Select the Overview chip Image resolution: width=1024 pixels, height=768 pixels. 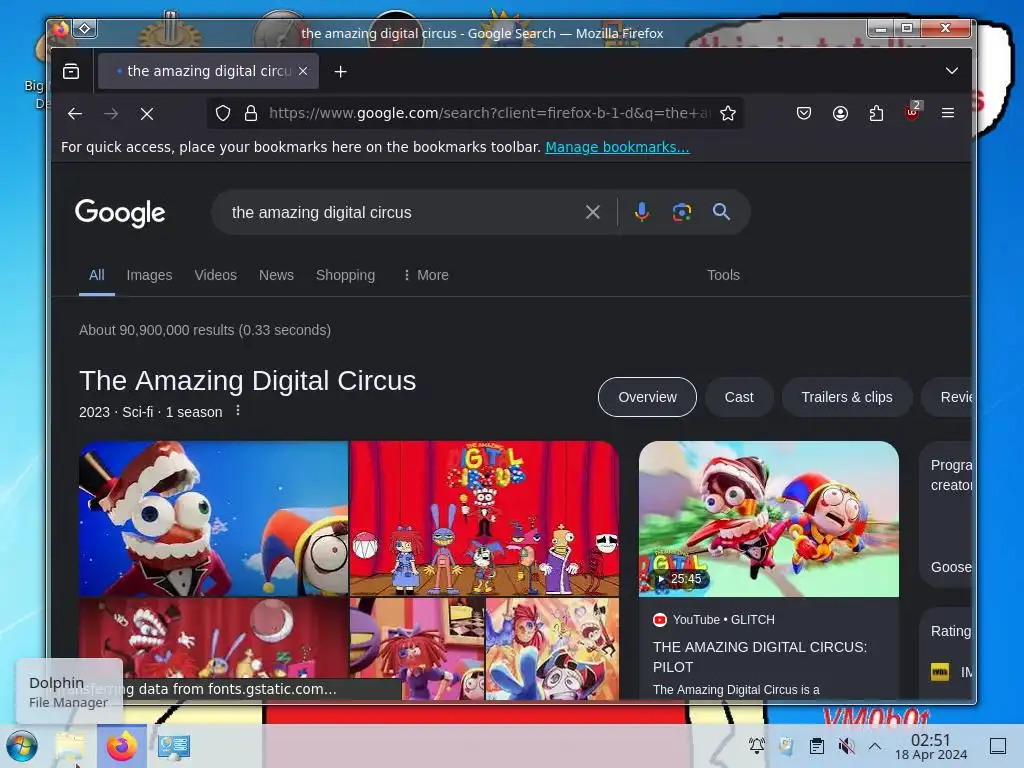point(647,397)
